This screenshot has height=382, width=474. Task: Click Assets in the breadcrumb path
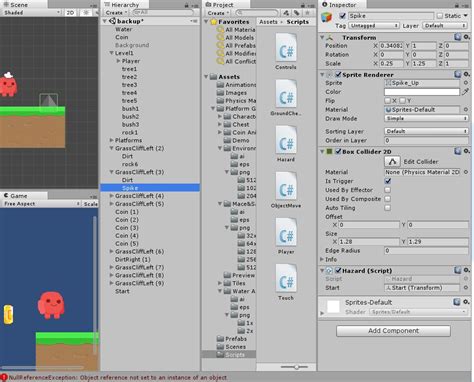[x=268, y=22]
